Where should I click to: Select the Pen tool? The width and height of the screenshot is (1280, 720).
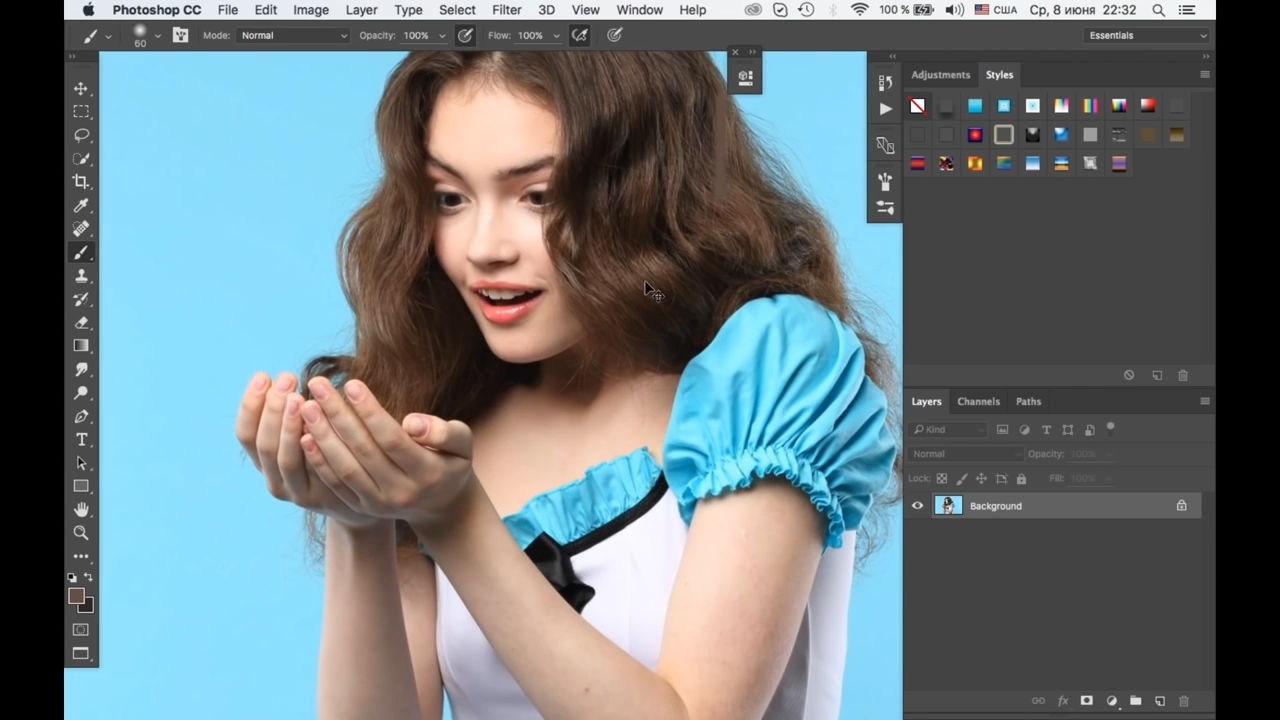81,416
